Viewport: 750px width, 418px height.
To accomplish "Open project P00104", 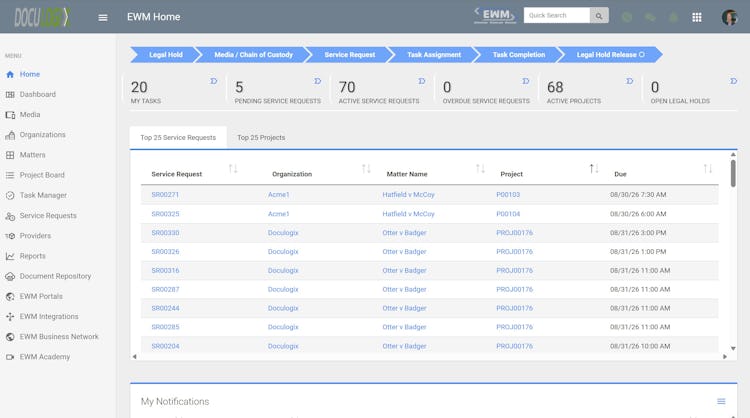I will [x=508, y=214].
